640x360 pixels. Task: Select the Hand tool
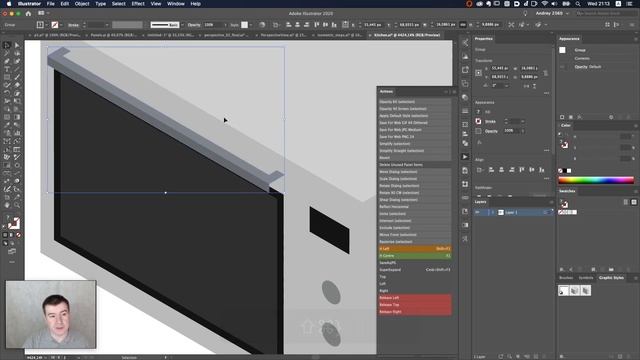(x=7, y=205)
